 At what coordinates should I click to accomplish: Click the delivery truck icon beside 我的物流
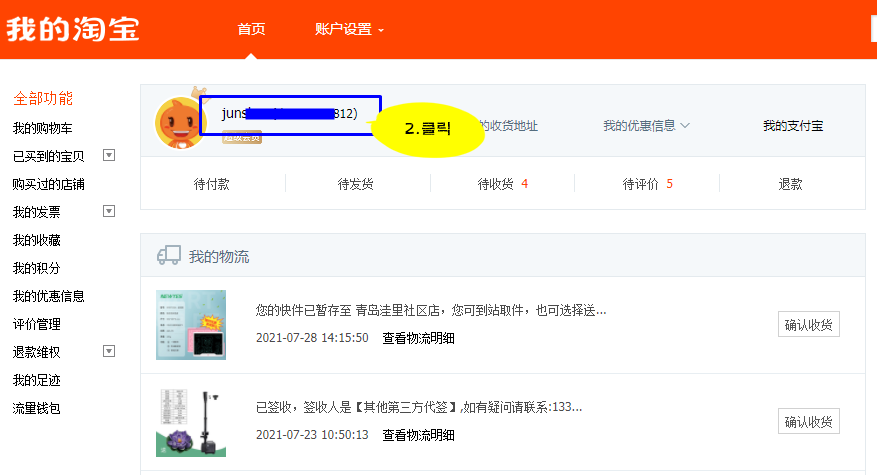click(168, 256)
